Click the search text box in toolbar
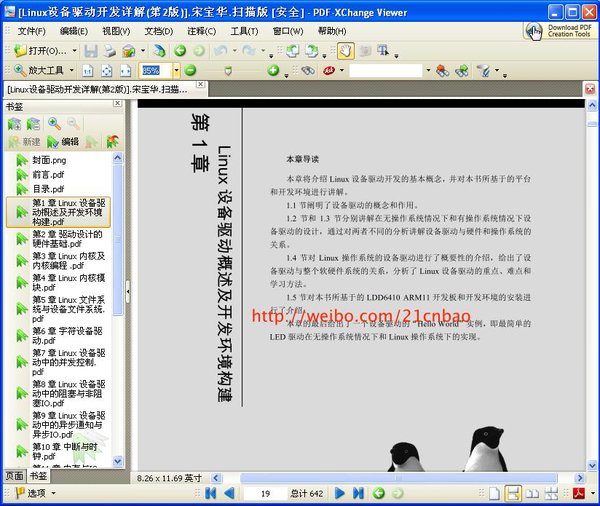600x506 pixels. click(x=386, y=70)
